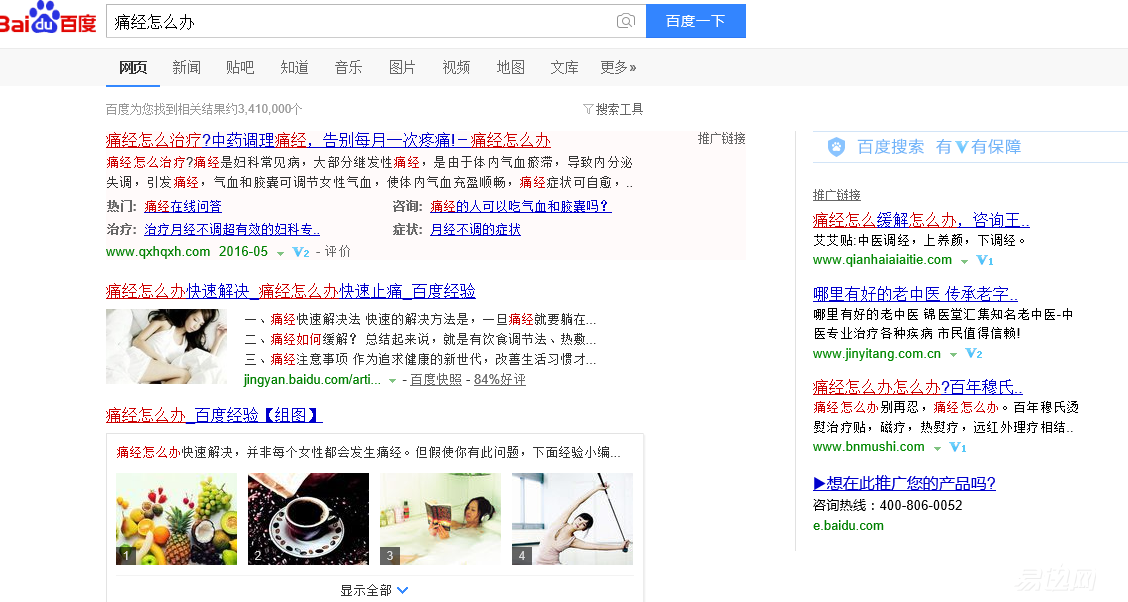Click V2 credit badge beside qxhqxh.com
This screenshot has height=602, width=1128.
301,252
